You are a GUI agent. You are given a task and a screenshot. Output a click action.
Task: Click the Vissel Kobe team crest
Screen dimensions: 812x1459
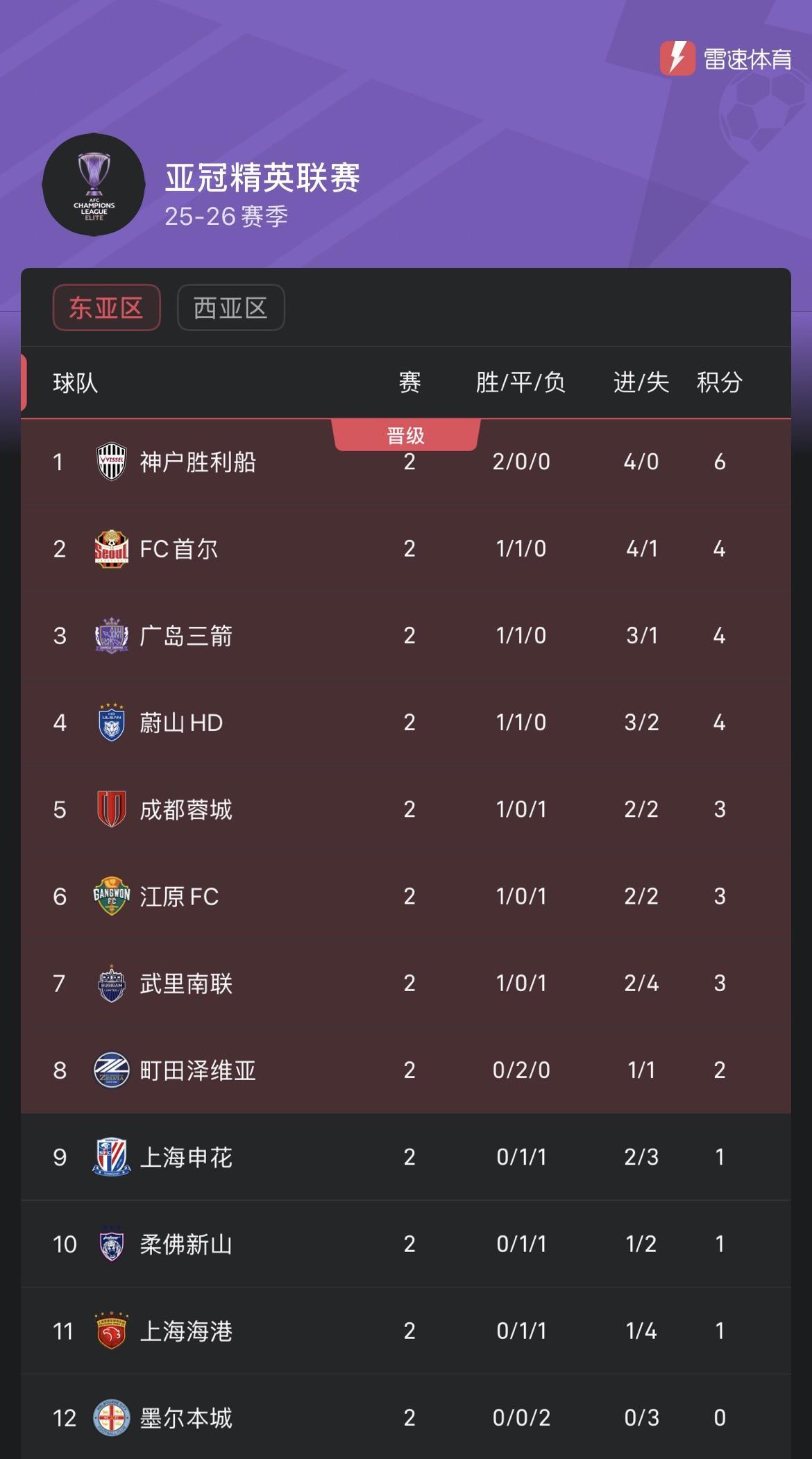click(111, 462)
